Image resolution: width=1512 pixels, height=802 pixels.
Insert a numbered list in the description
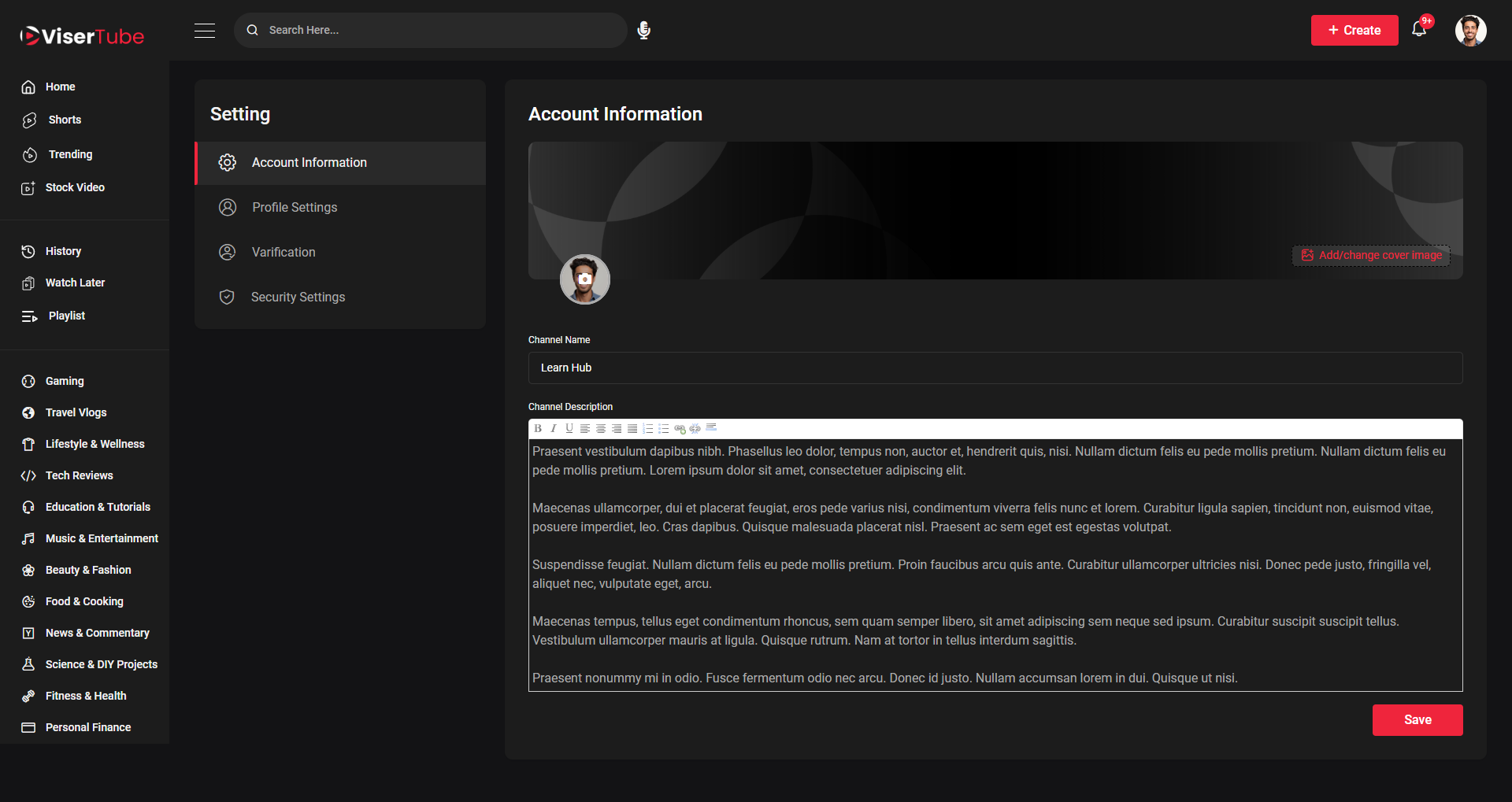click(648, 428)
